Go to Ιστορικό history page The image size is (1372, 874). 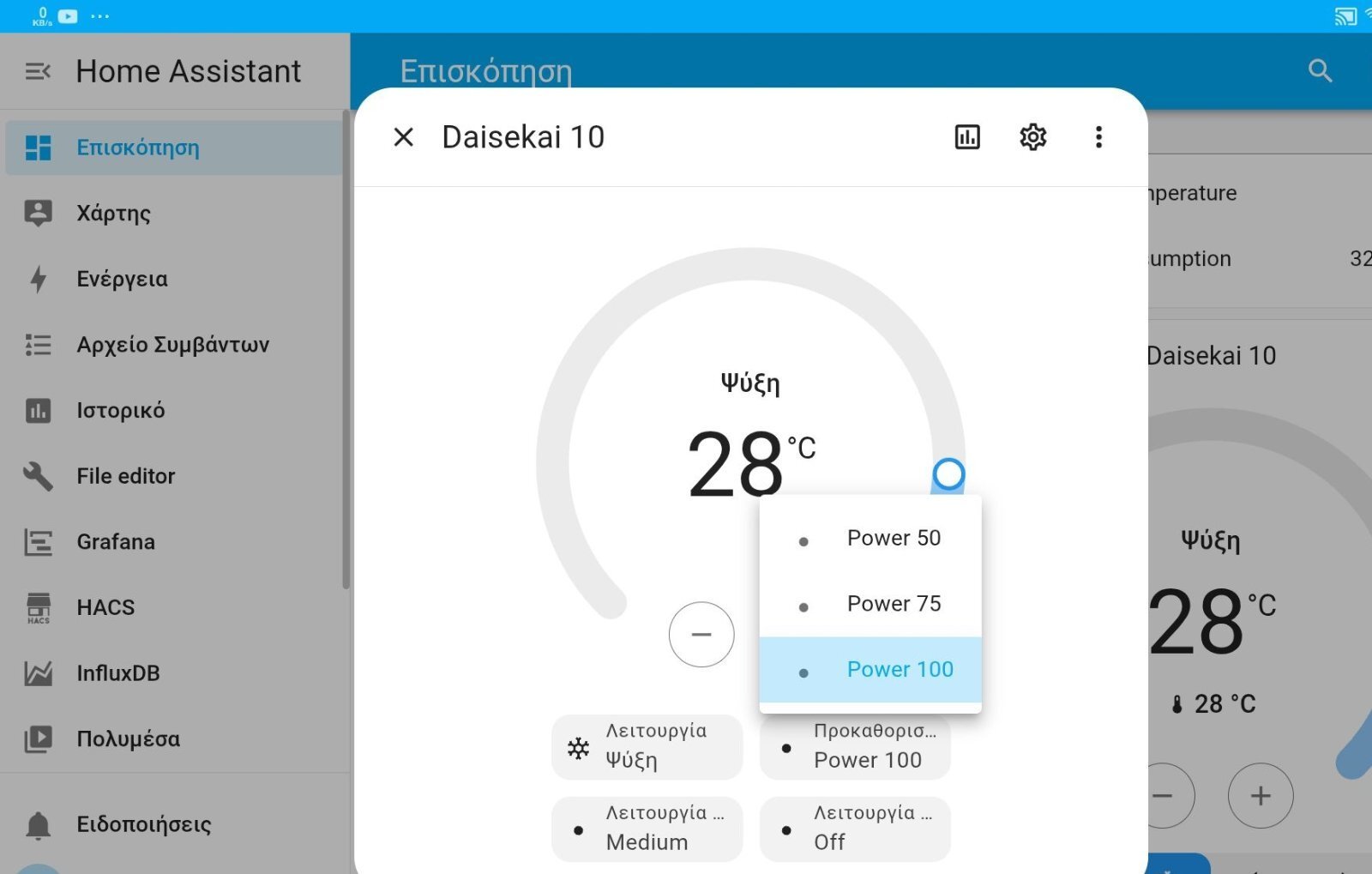[x=174, y=411]
